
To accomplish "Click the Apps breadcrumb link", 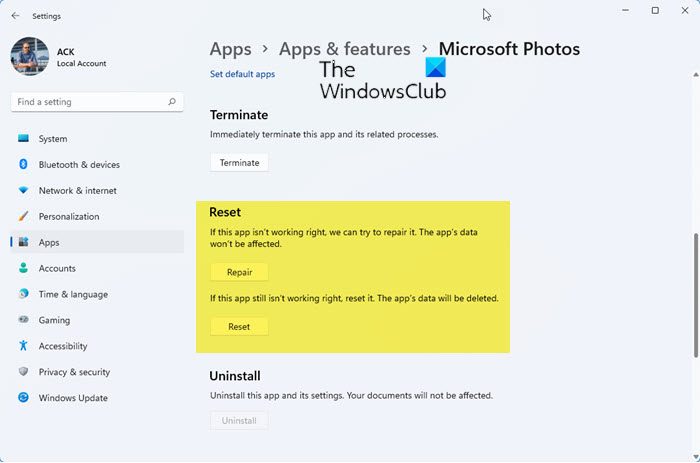I will click(230, 49).
